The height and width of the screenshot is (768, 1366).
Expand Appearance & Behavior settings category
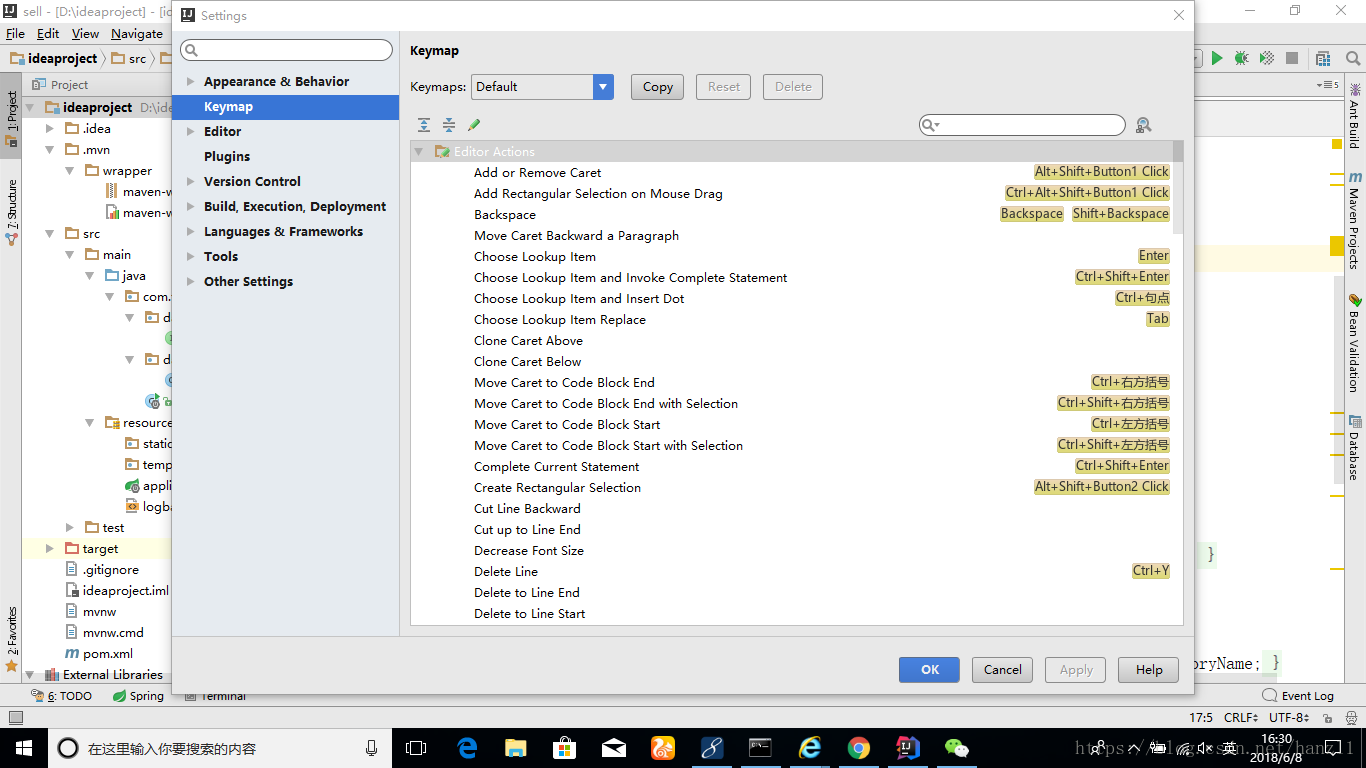190,82
